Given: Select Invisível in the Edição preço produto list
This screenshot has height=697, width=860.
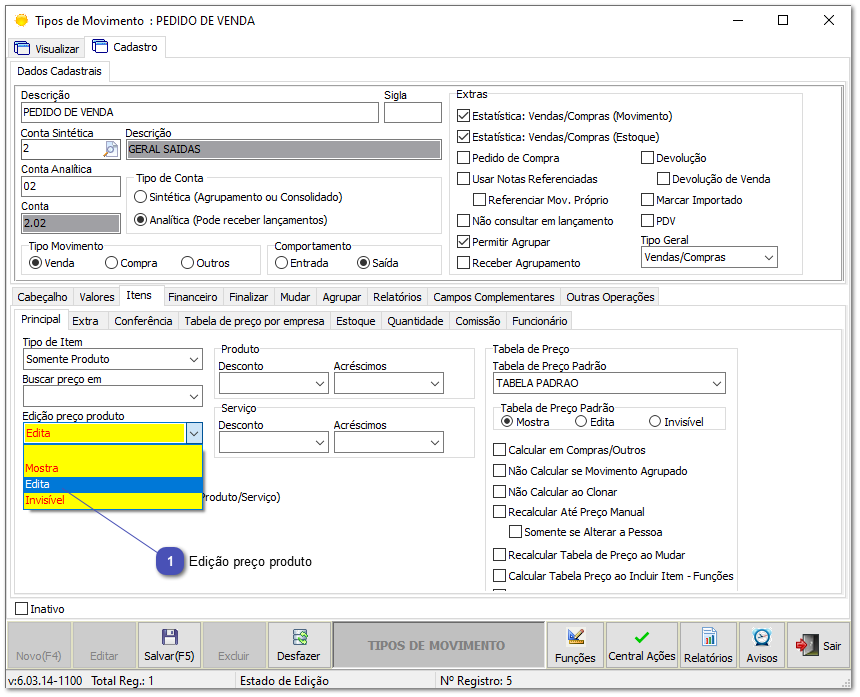Looking at the screenshot, I should (44, 499).
